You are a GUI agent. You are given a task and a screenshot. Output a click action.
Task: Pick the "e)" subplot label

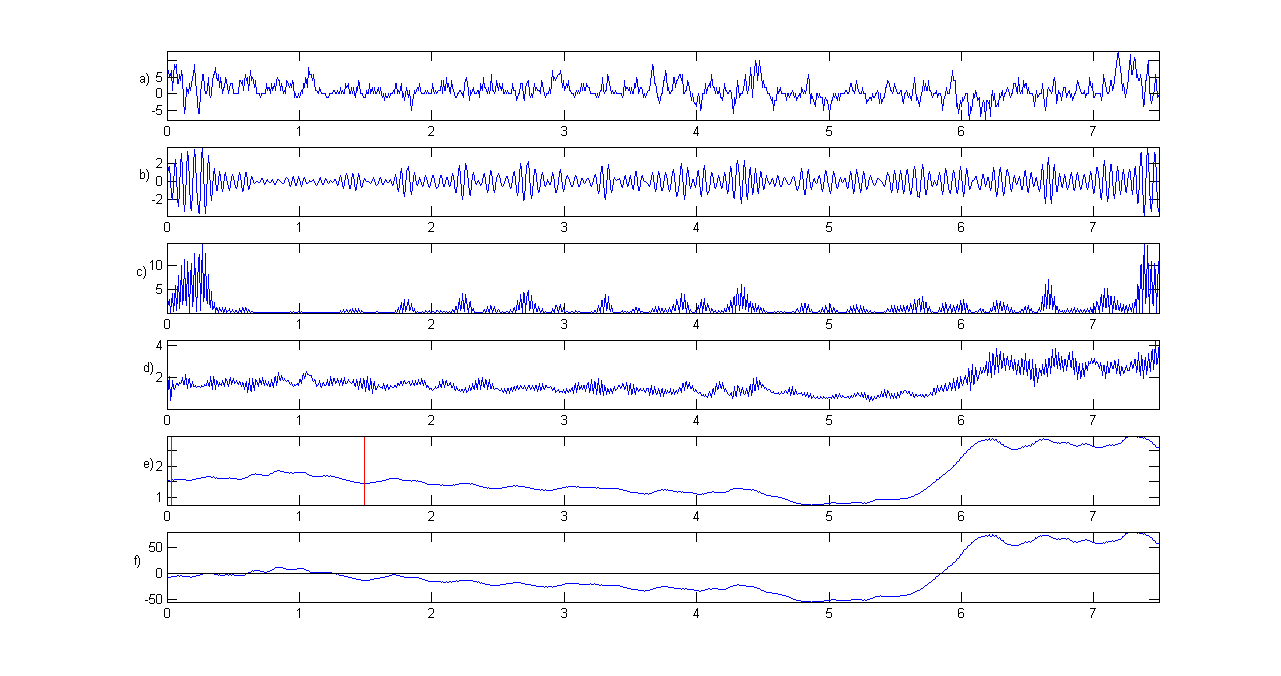(148, 464)
